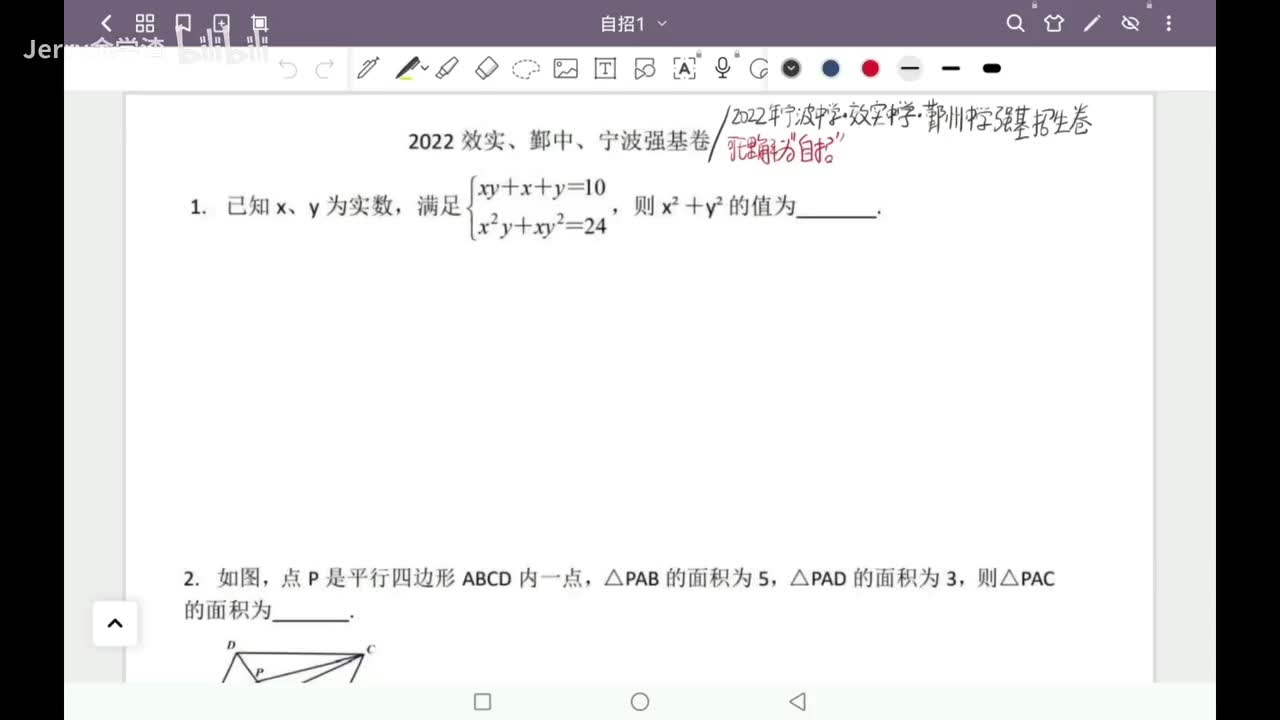Open the shirt-shaped theme icon
This screenshot has height=720, width=1280.
coord(1054,24)
